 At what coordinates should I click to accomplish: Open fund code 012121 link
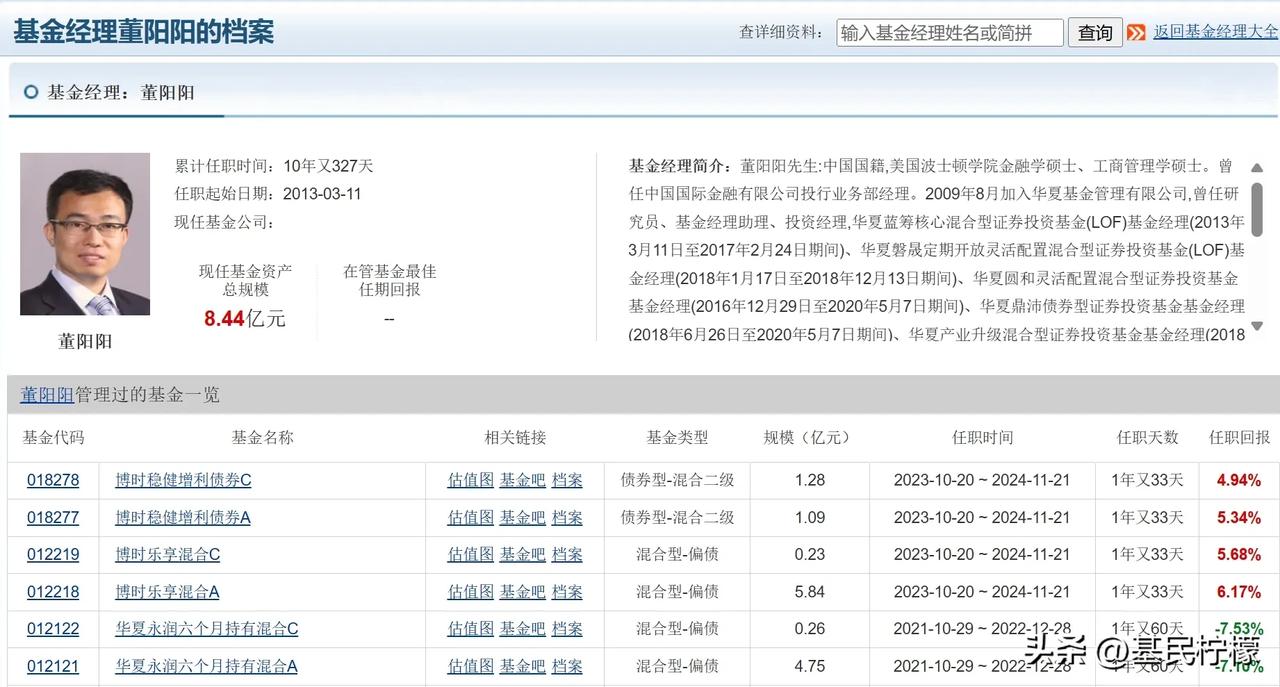53,666
